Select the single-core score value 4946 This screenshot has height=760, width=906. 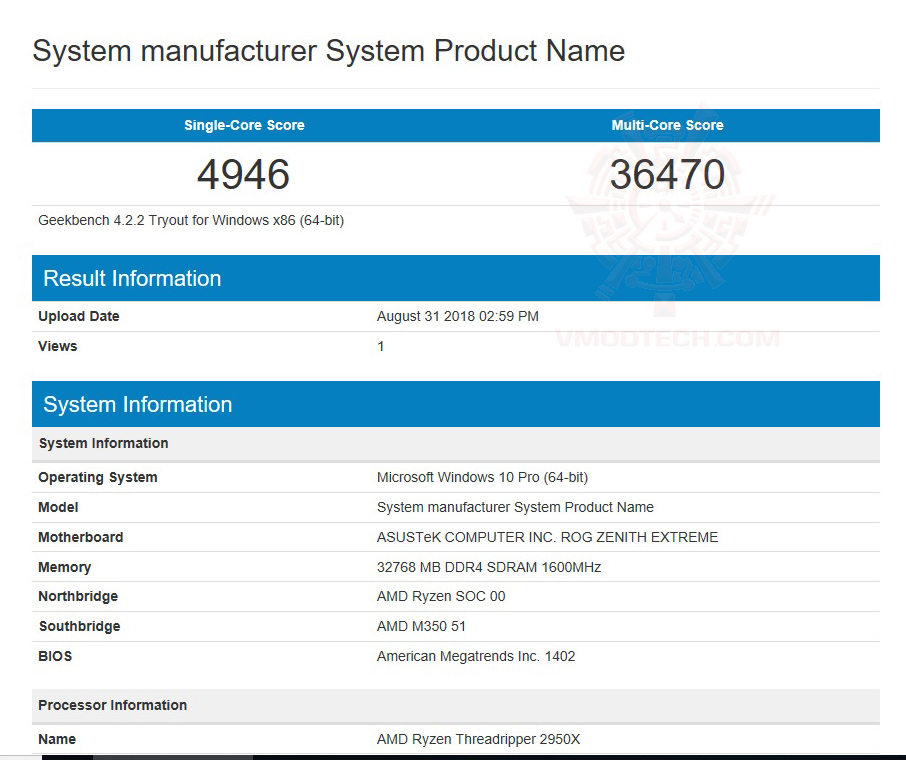[243, 175]
